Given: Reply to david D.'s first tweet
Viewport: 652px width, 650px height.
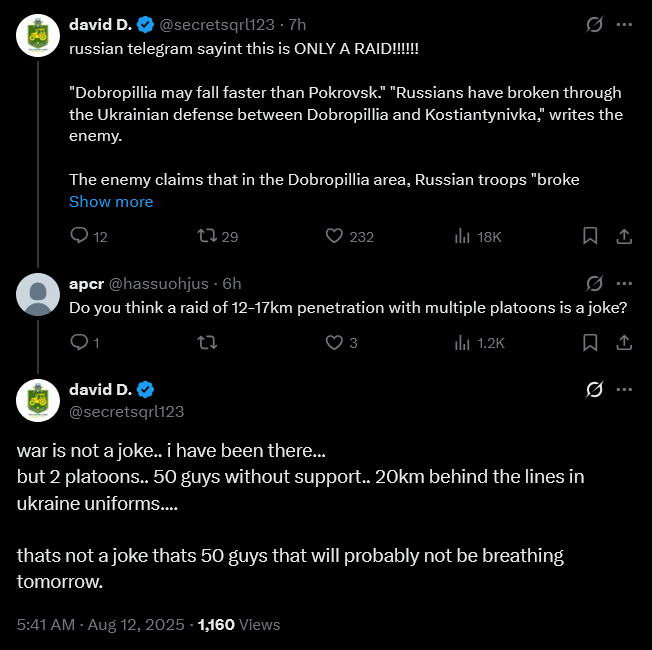Looking at the screenshot, I should point(80,236).
